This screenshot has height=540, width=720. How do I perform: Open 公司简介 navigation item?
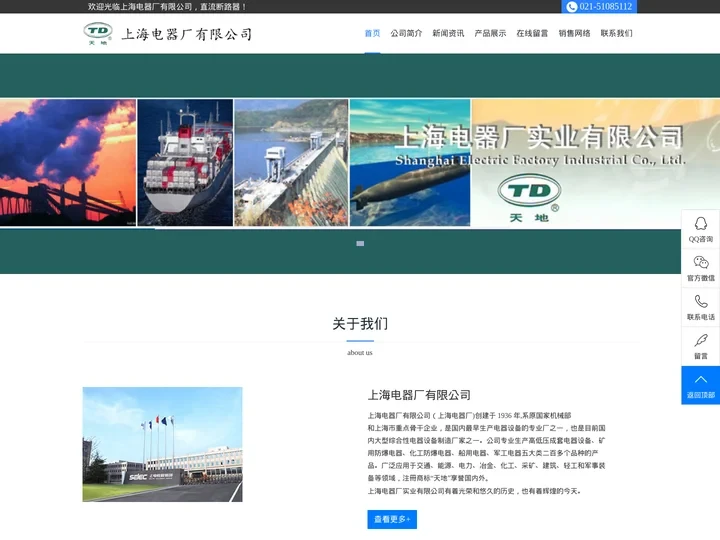click(x=406, y=33)
